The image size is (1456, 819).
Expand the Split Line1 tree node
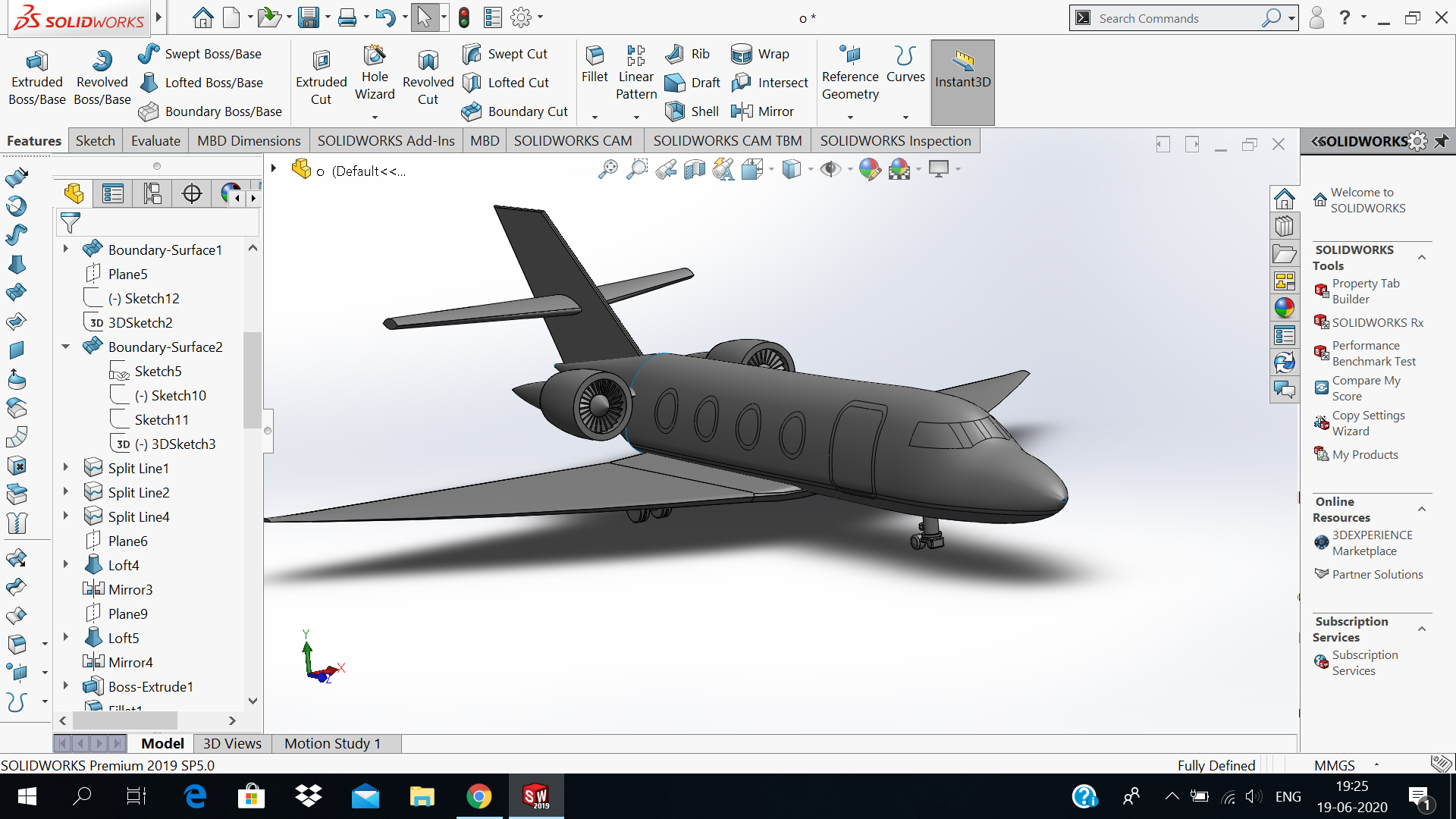[66, 468]
